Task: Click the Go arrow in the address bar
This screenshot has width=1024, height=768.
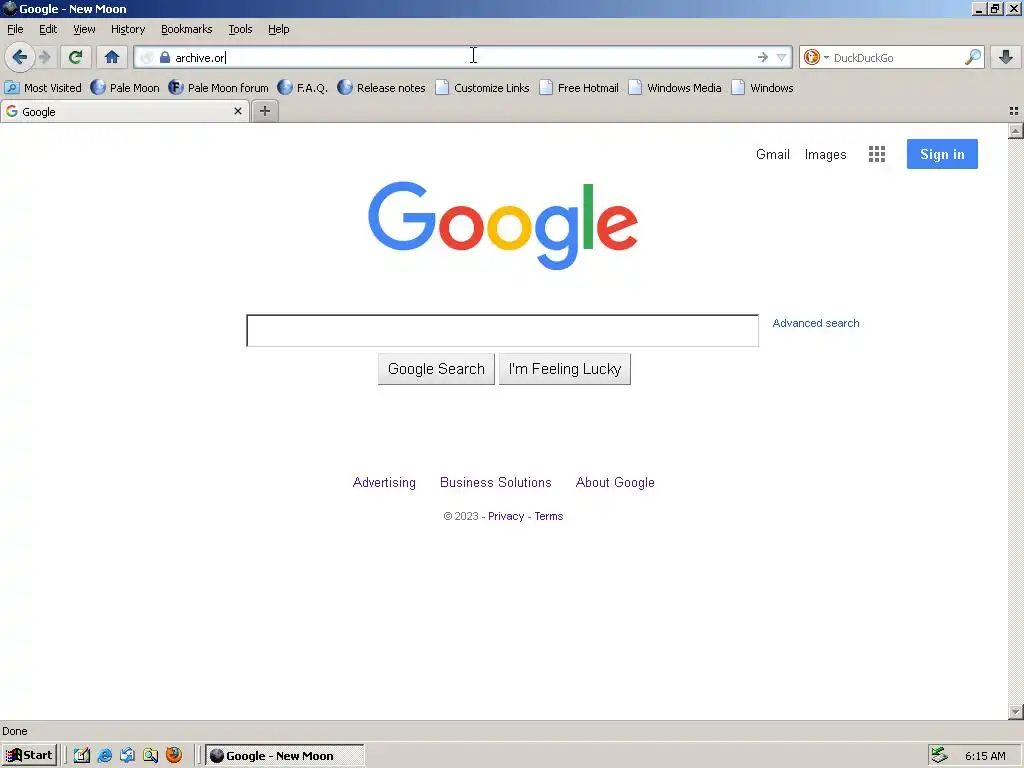Action: (762, 57)
